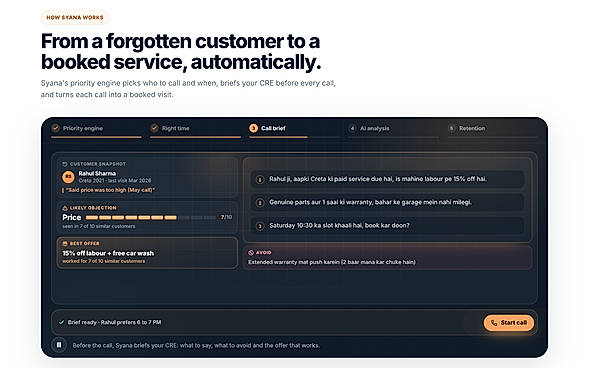Click 'seen in 7 of 10 similar customers'
Viewport: 589px width, 368px height.
click(99, 226)
